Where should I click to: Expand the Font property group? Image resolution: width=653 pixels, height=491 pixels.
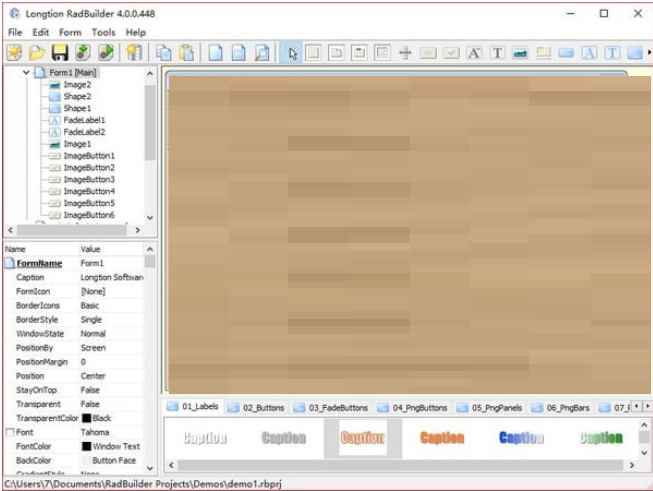[x=9, y=432]
